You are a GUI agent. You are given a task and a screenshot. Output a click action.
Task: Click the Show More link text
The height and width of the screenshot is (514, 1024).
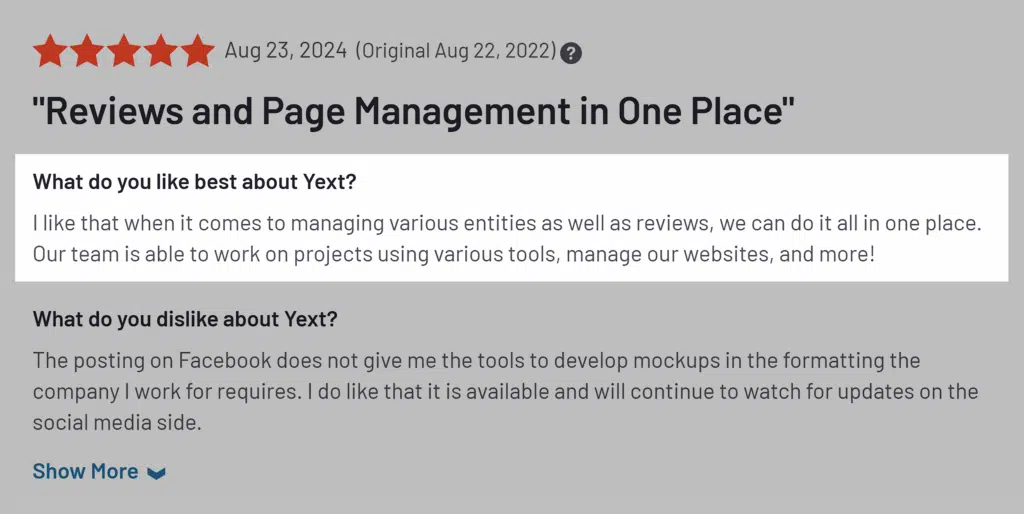[x=85, y=471]
